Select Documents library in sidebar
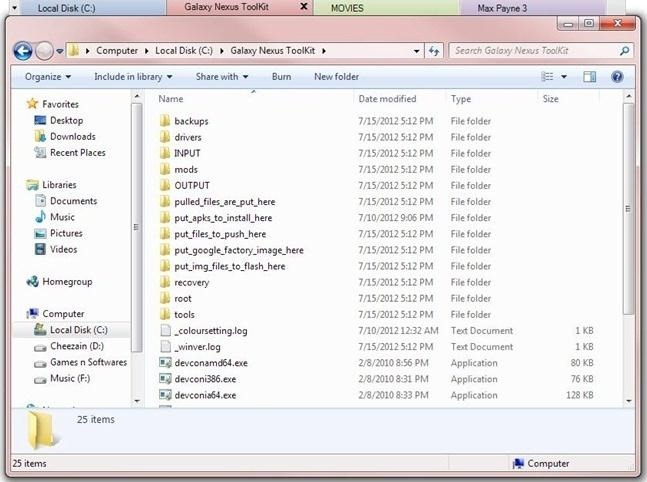This screenshot has width=647, height=482. click(x=73, y=201)
